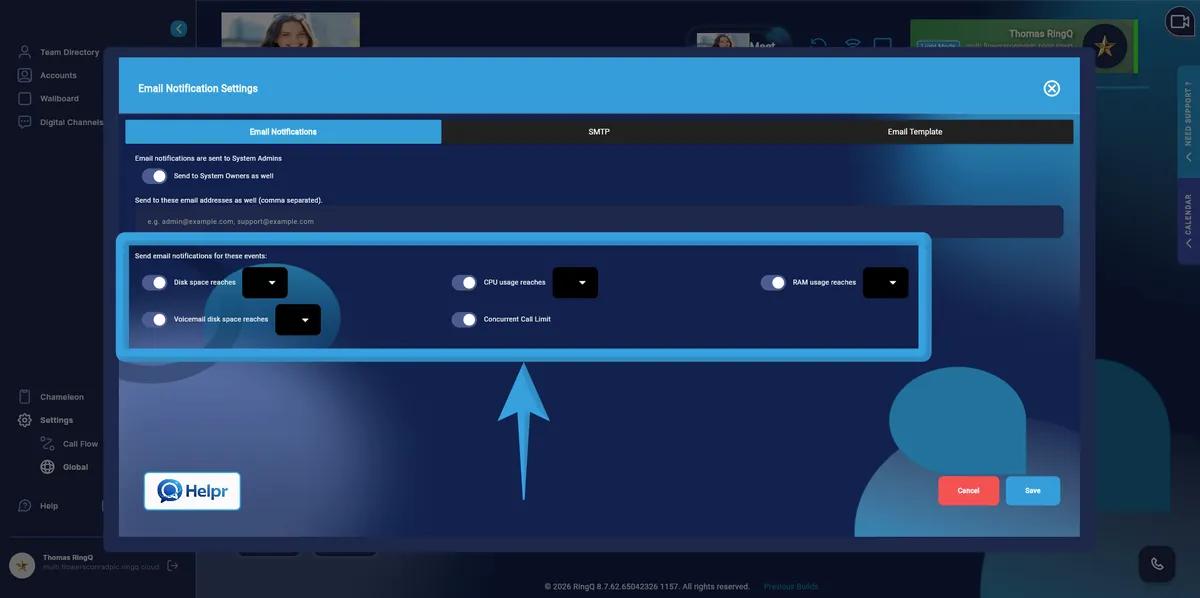
Task: Open the Team Directory sidebar icon
Action: click(x=25, y=52)
